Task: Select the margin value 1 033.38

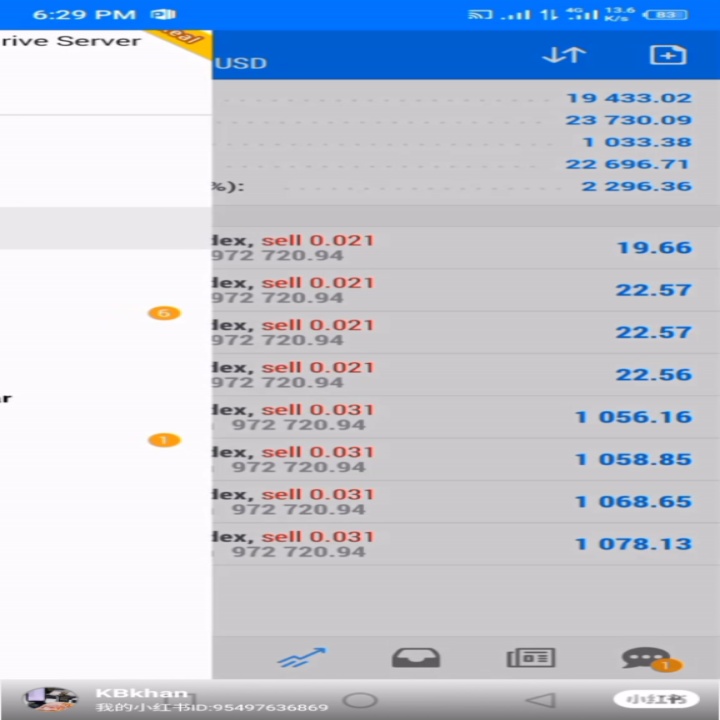Action: coord(637,142)
